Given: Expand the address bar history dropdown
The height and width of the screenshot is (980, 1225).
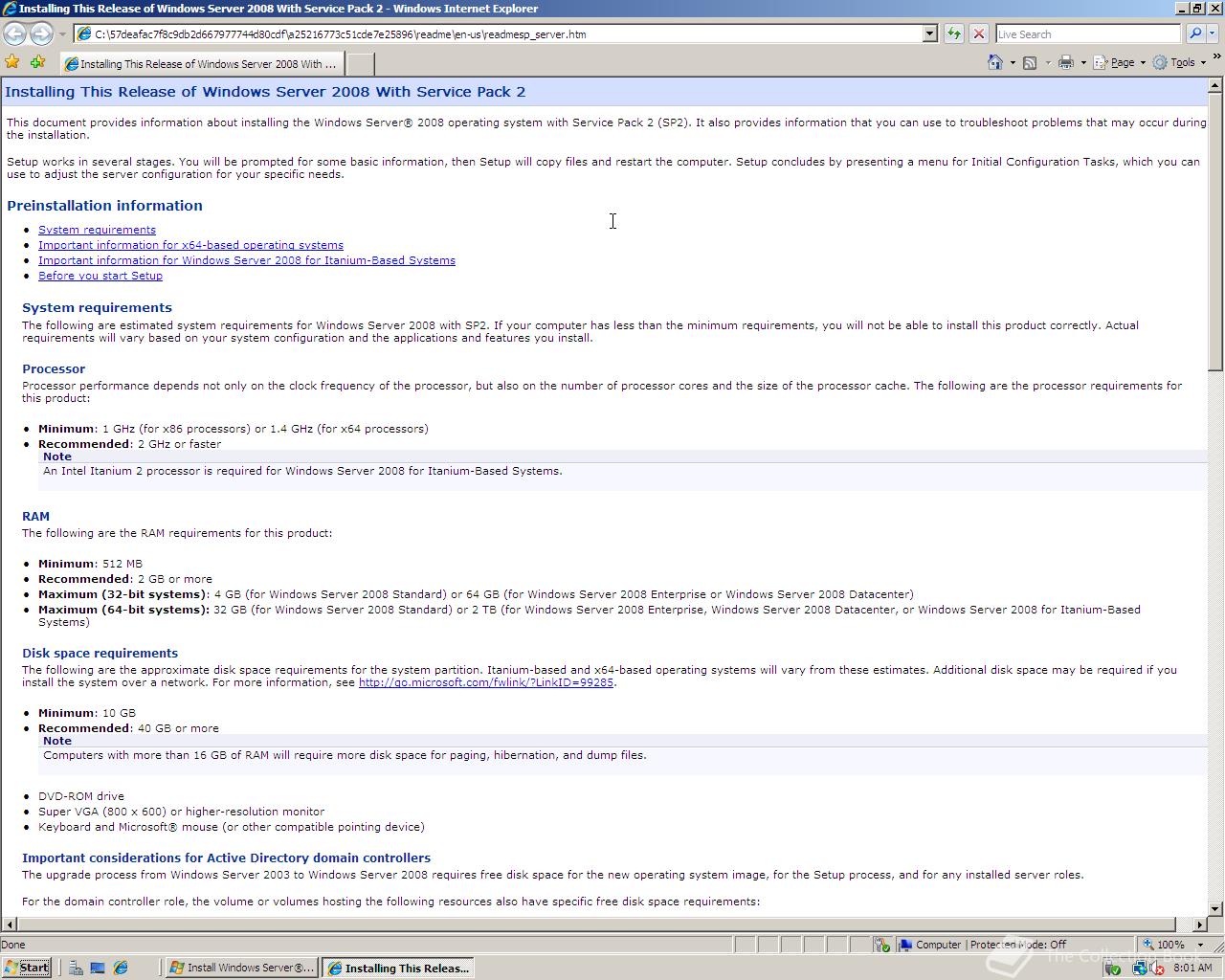Looking at the screenshot, I should point(929,33).
